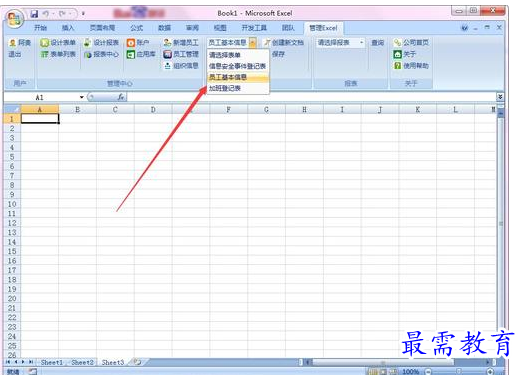Open the 团队 ribbon tab

(x=288, y=28)
